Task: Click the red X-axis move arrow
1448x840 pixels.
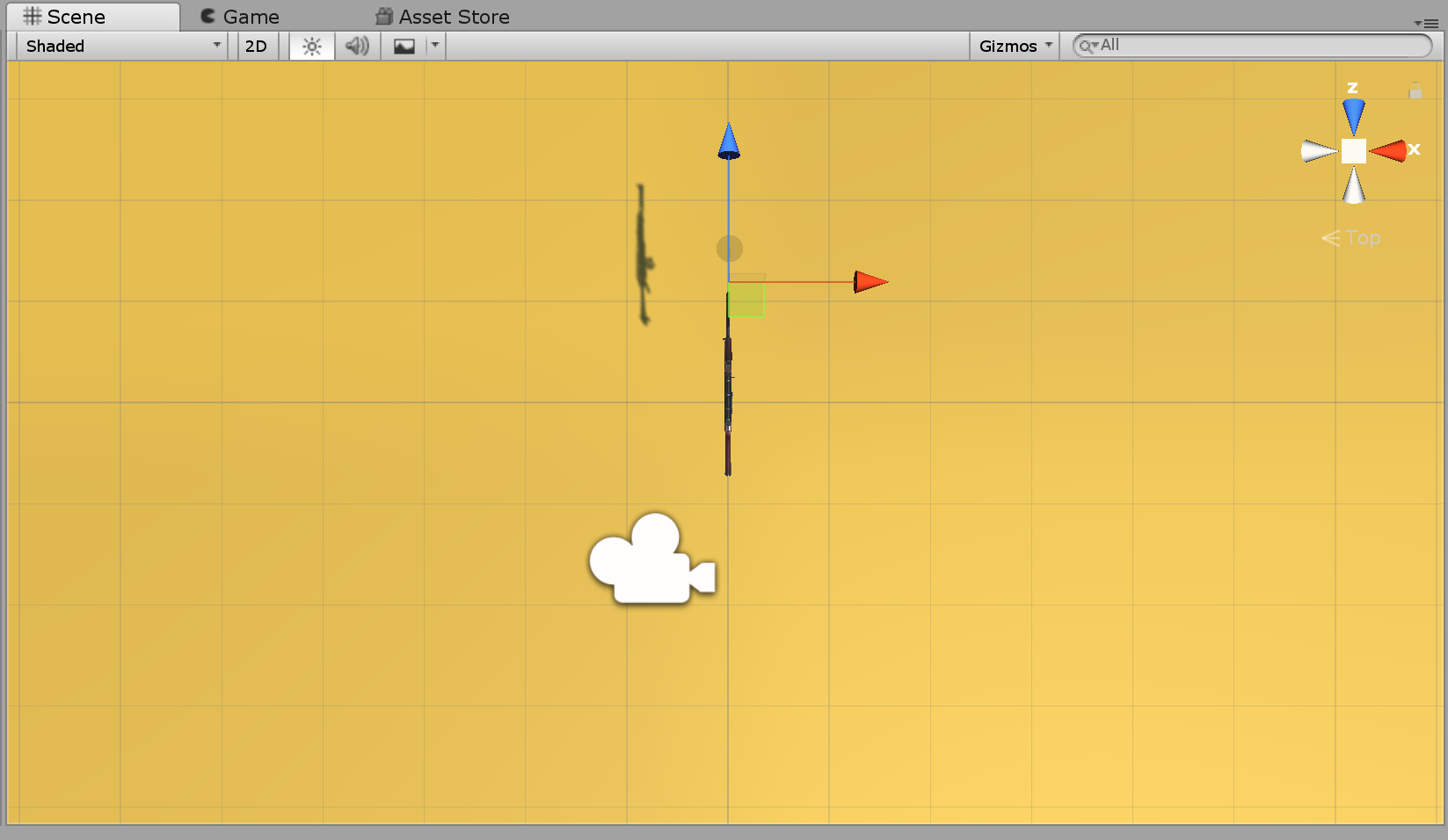Action: (870, 282)
